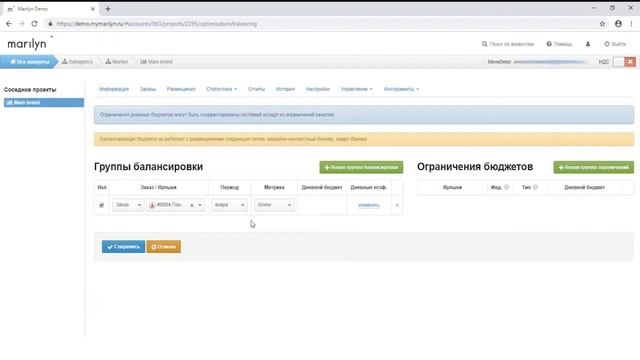This screenshot has height=360, width=640.
Task: Clear the selected #0004 order
Action: (x=192, y=205)
